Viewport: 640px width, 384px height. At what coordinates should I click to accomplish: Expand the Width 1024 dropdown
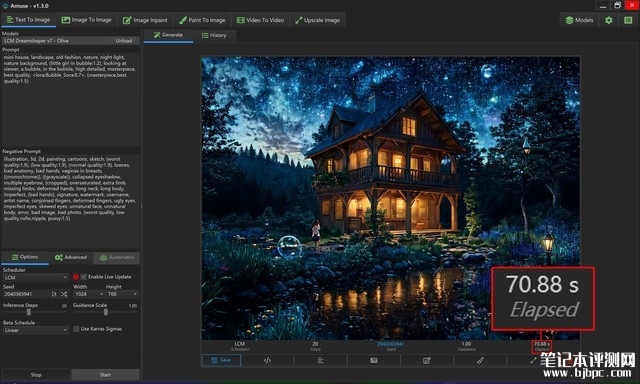[89, 294]
